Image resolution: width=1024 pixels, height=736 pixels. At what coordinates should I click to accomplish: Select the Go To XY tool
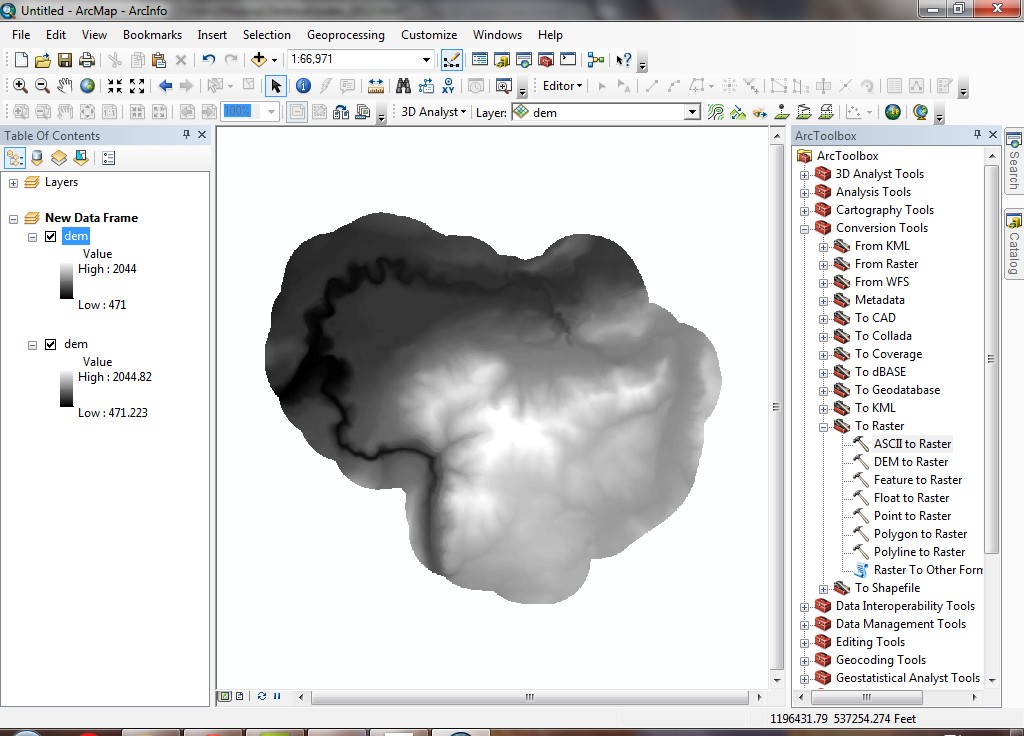448,86
